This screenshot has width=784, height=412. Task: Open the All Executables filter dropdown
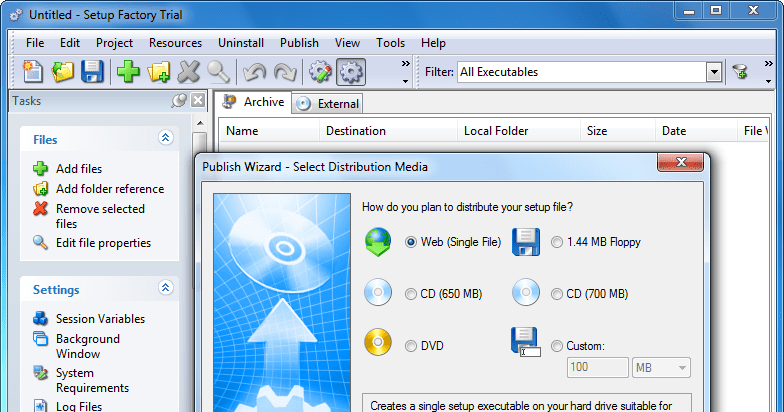tap(714, 72)
